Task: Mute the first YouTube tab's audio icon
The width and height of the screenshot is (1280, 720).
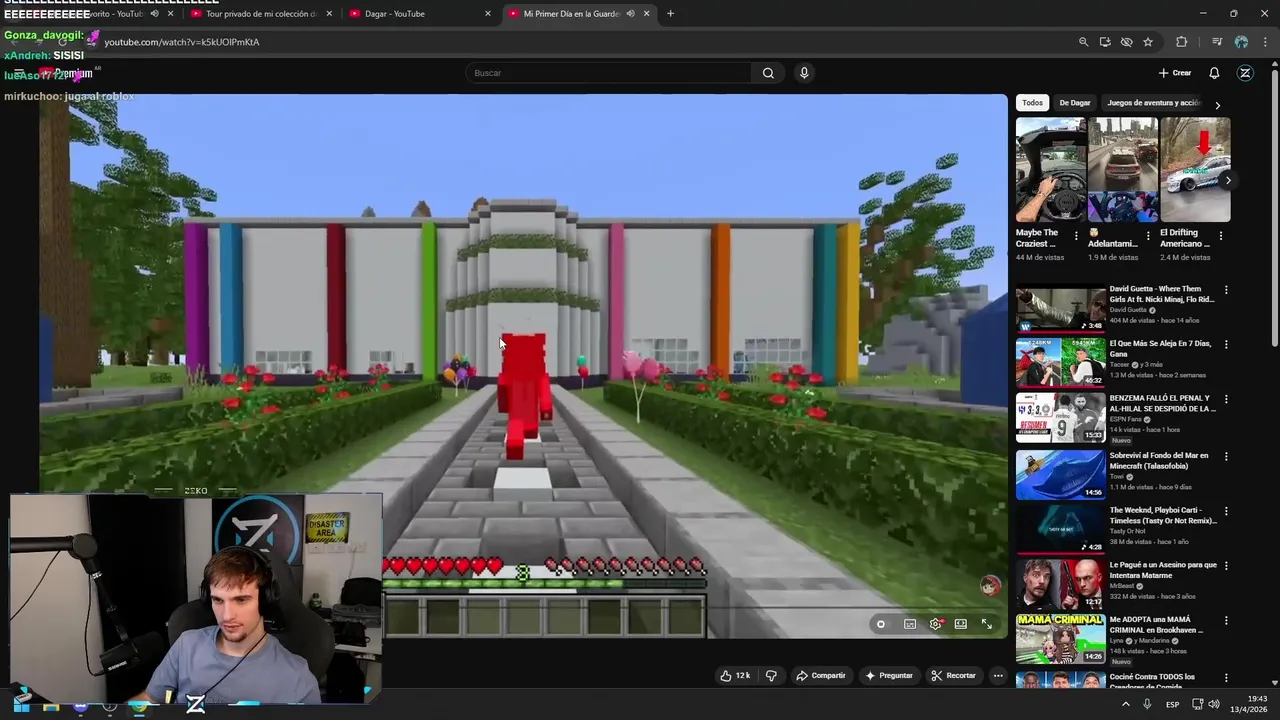Action: [154, 14]
